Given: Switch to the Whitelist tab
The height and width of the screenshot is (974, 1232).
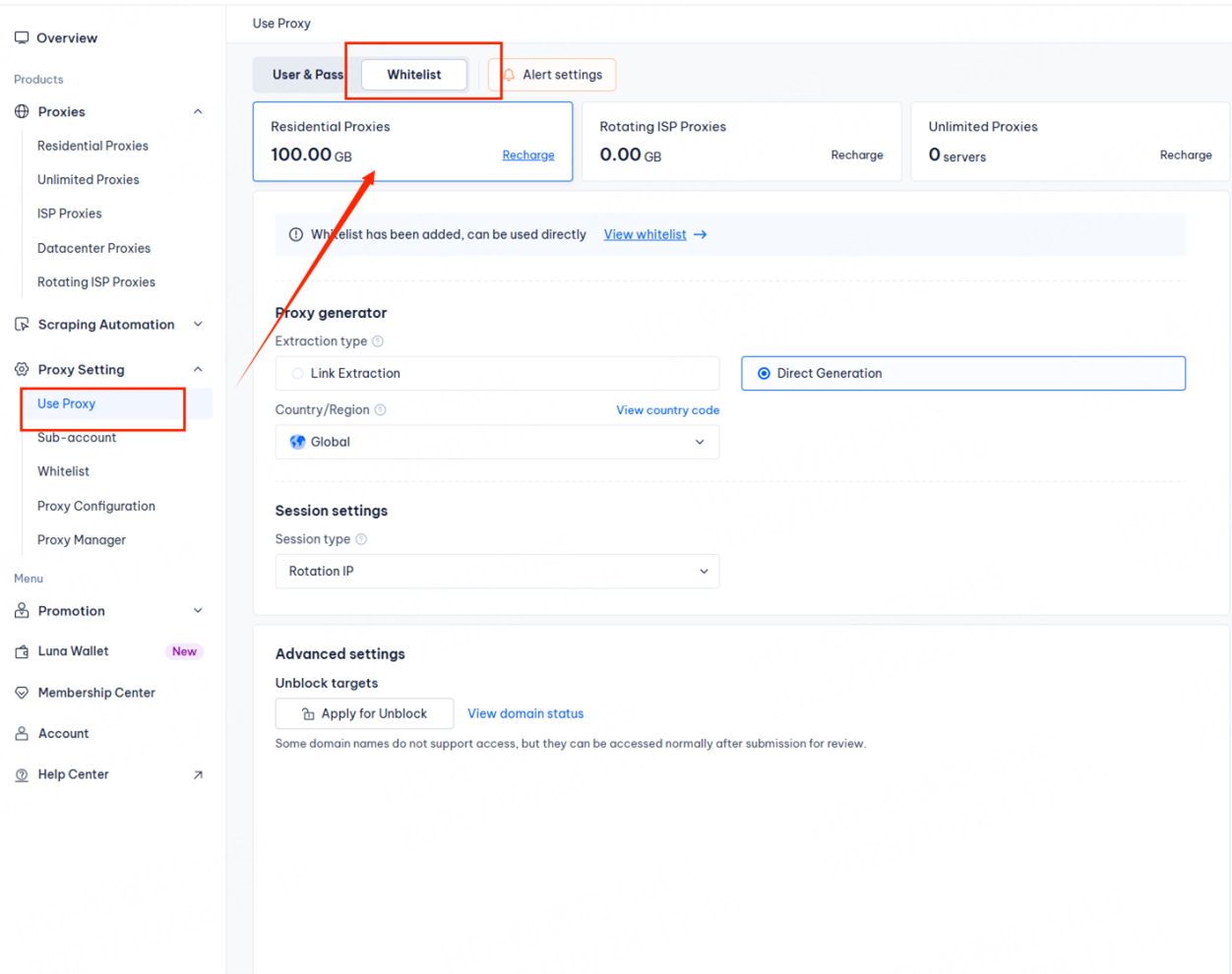Looking at the screenshot, I should pos(413,75).
